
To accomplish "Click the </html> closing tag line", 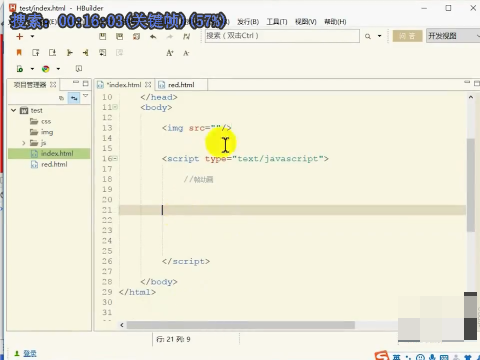I will 137,292.
